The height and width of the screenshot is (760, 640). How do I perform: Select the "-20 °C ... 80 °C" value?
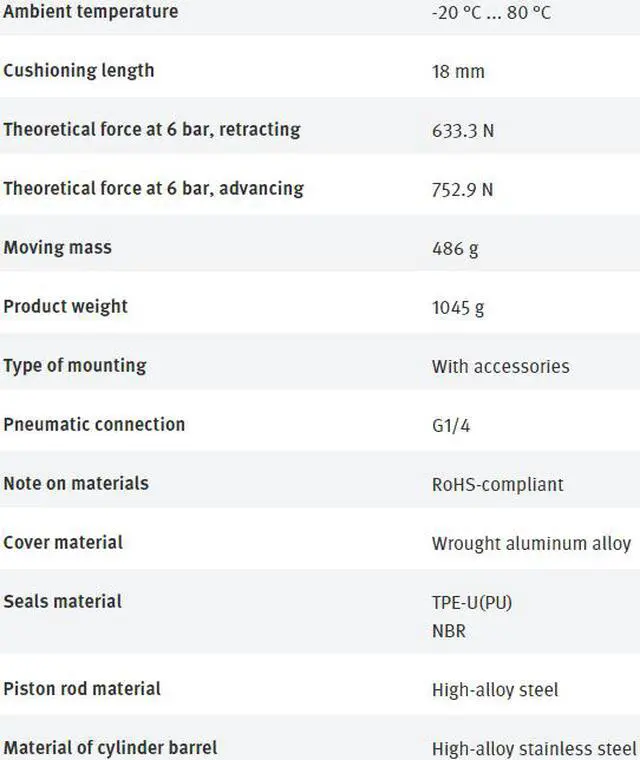pos(491,13)
